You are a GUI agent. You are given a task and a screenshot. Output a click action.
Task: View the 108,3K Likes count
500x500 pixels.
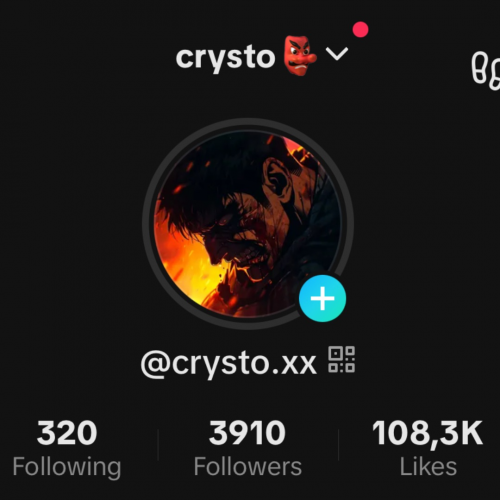tap(427, 433)
